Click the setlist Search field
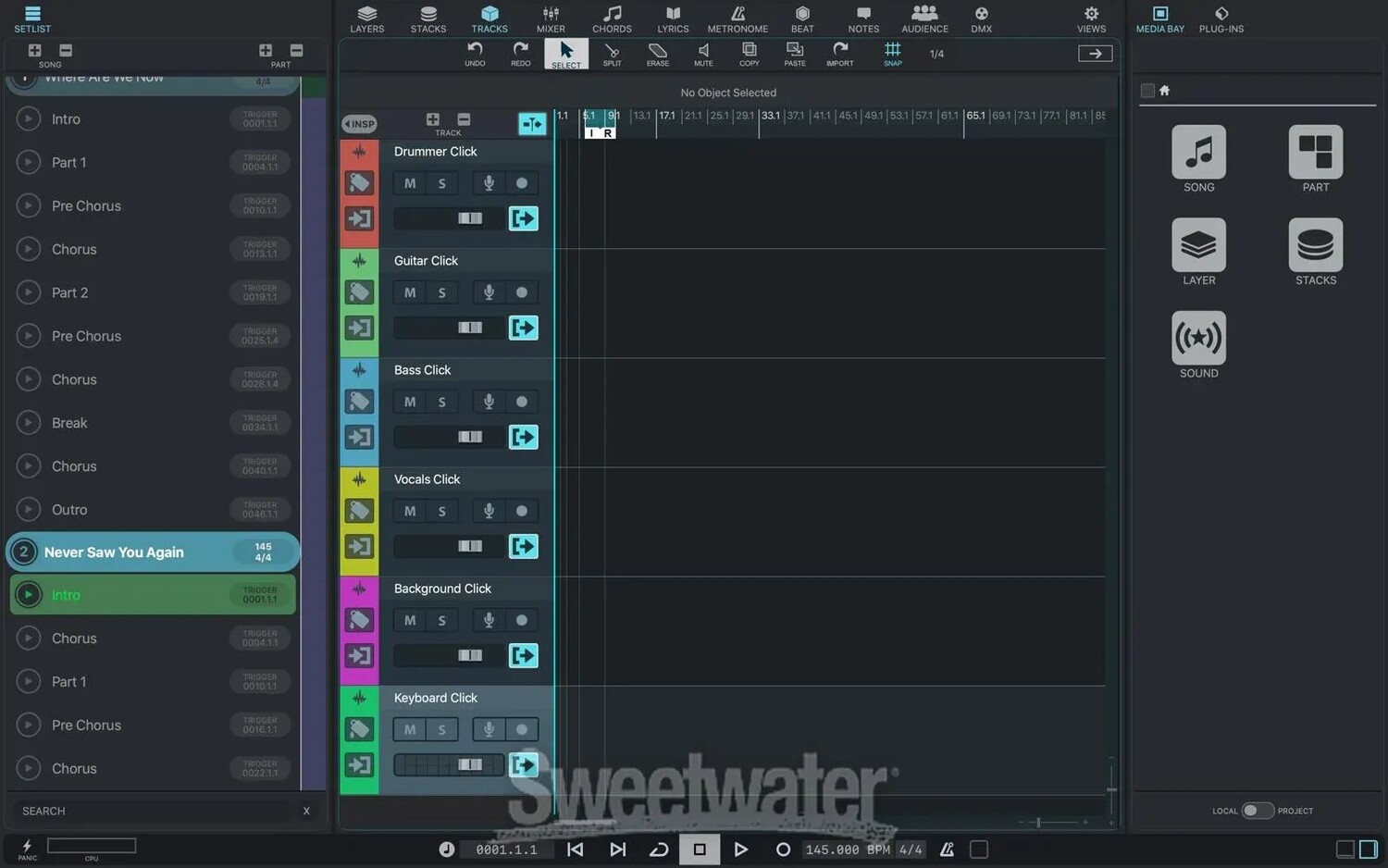The image size is (1388, 868). point(157,811)
